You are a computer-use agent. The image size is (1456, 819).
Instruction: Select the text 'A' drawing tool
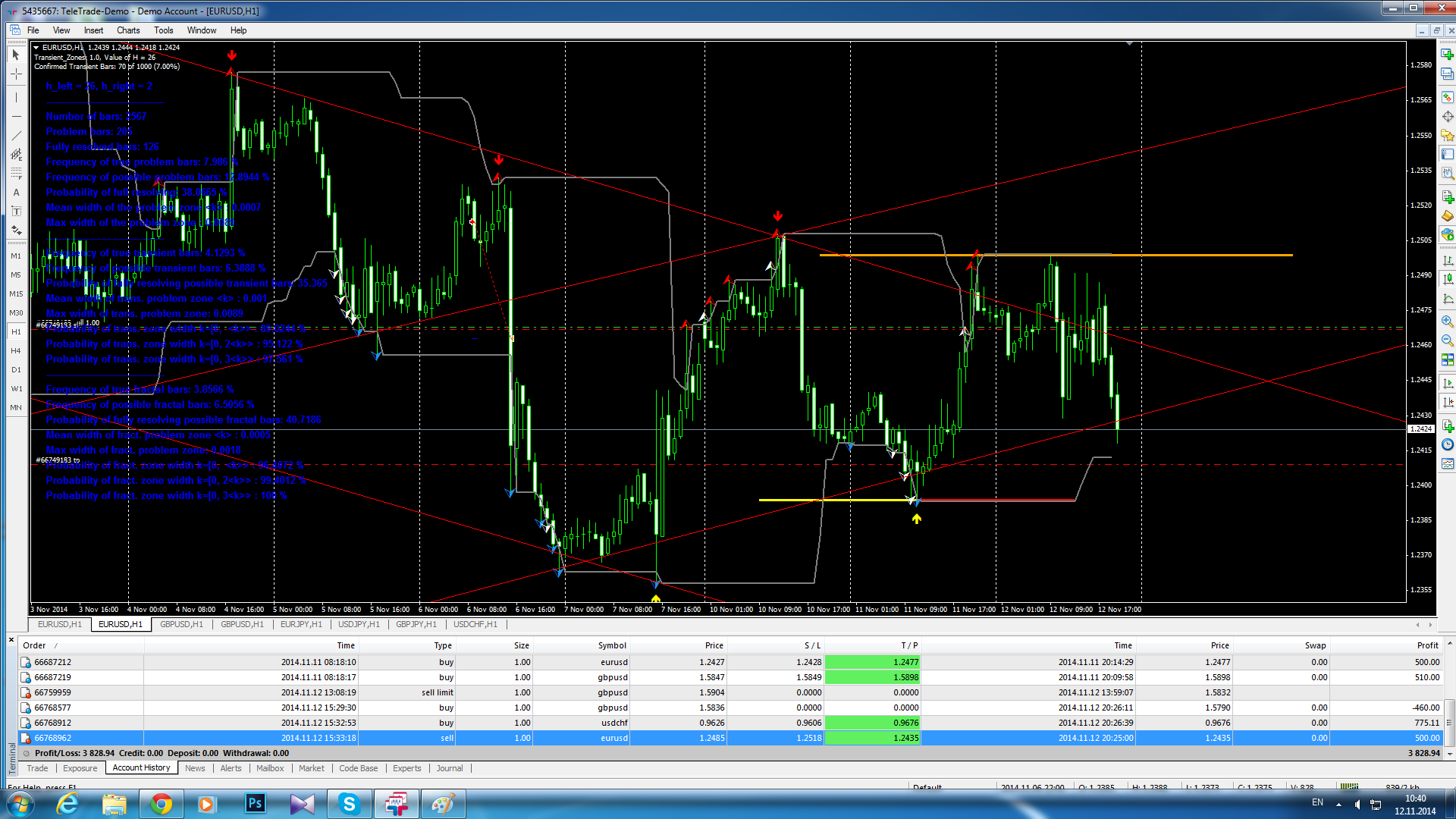(x=16, y=193)
